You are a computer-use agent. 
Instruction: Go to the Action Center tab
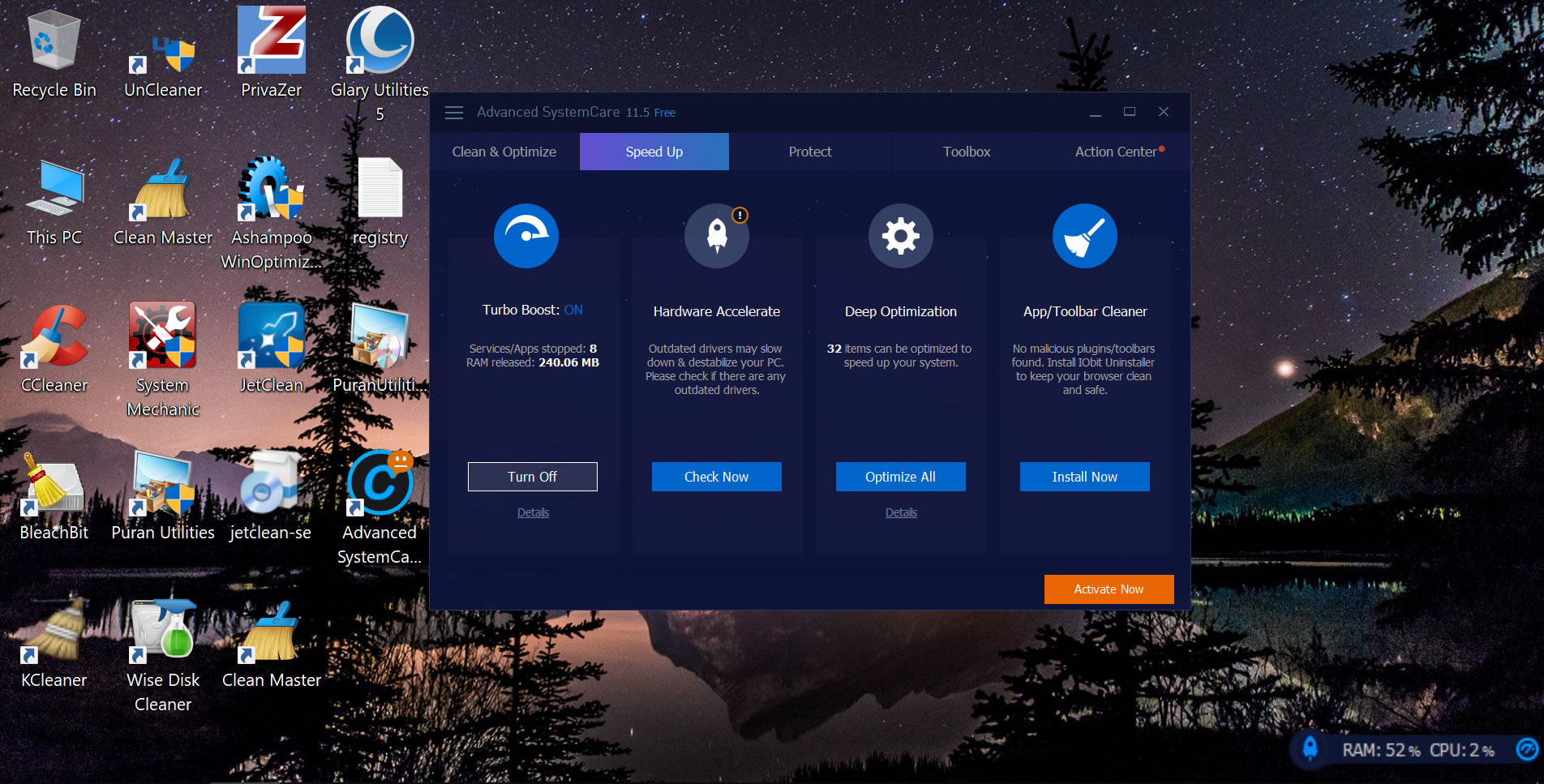1116,152
